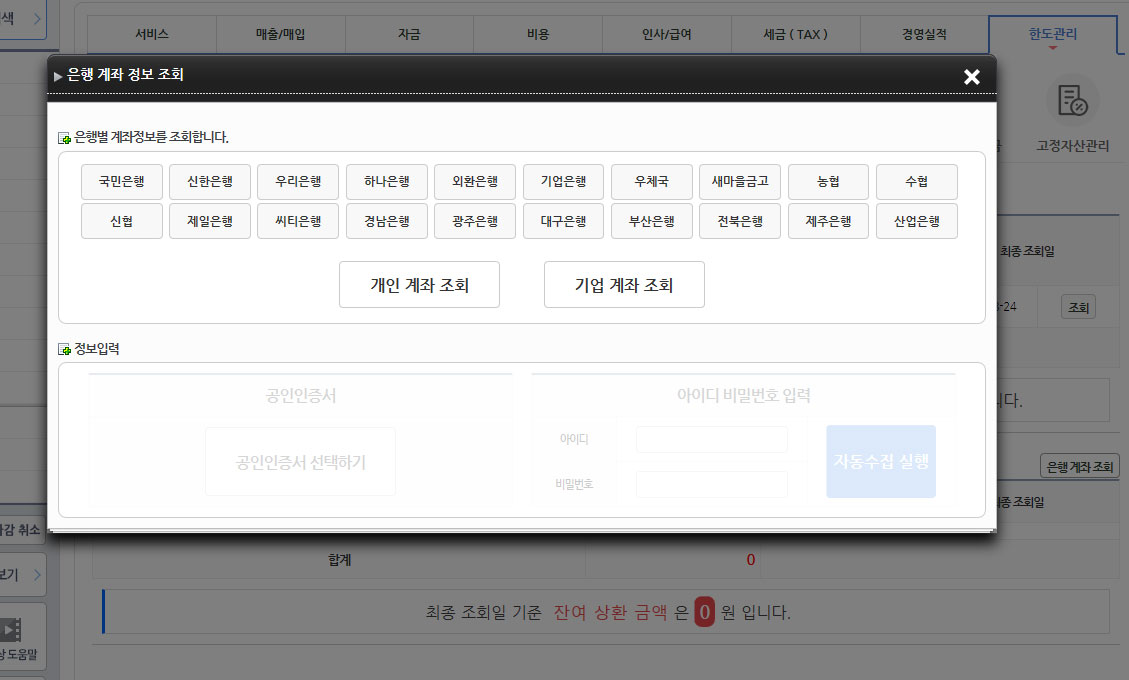Image resolution: width=1129 pixels, height=680 pixels.
Task: Click the 마감 취소 sidebar button
Action: 20,529
